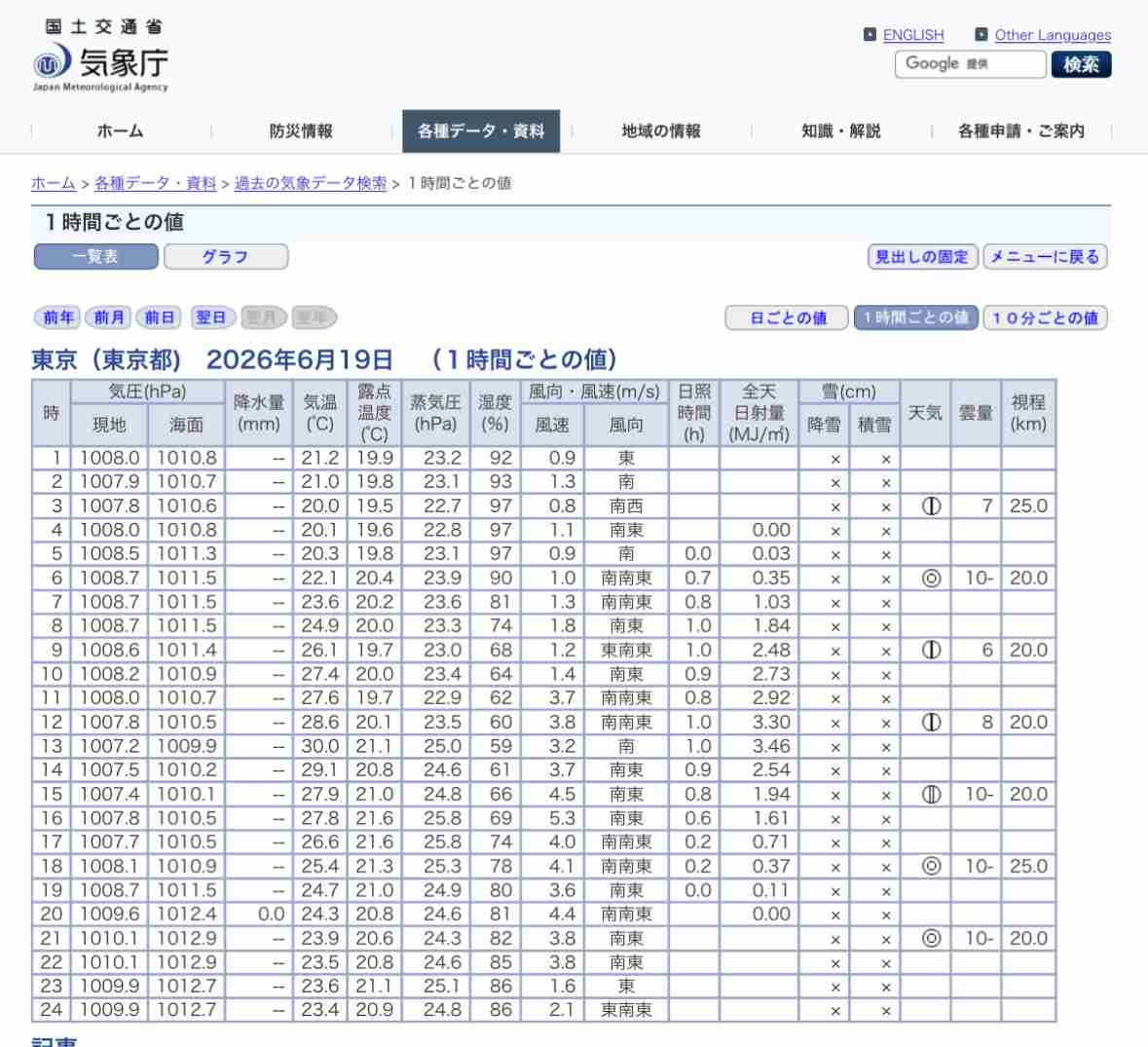
Task: Click the dew point 21.6 at hour 16
Action: 374,818
